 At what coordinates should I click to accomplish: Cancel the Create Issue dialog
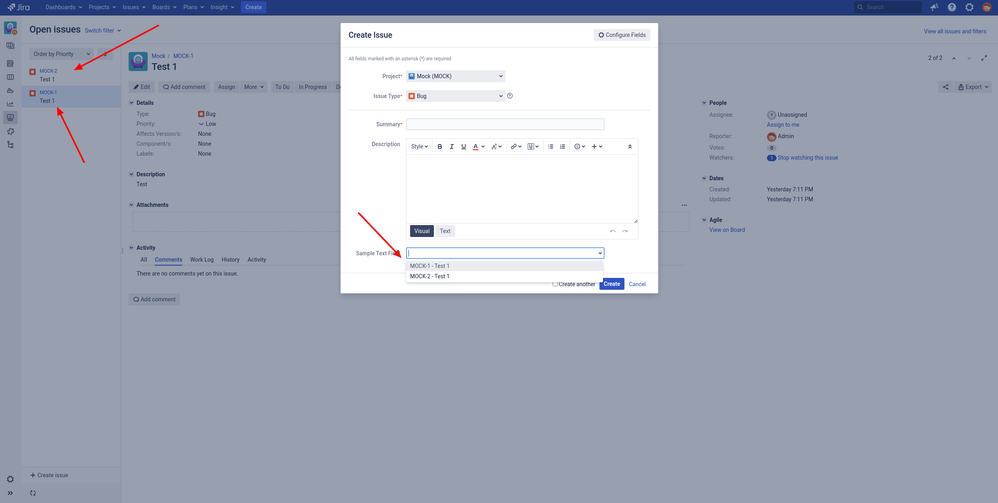click(x=637, y=284)
